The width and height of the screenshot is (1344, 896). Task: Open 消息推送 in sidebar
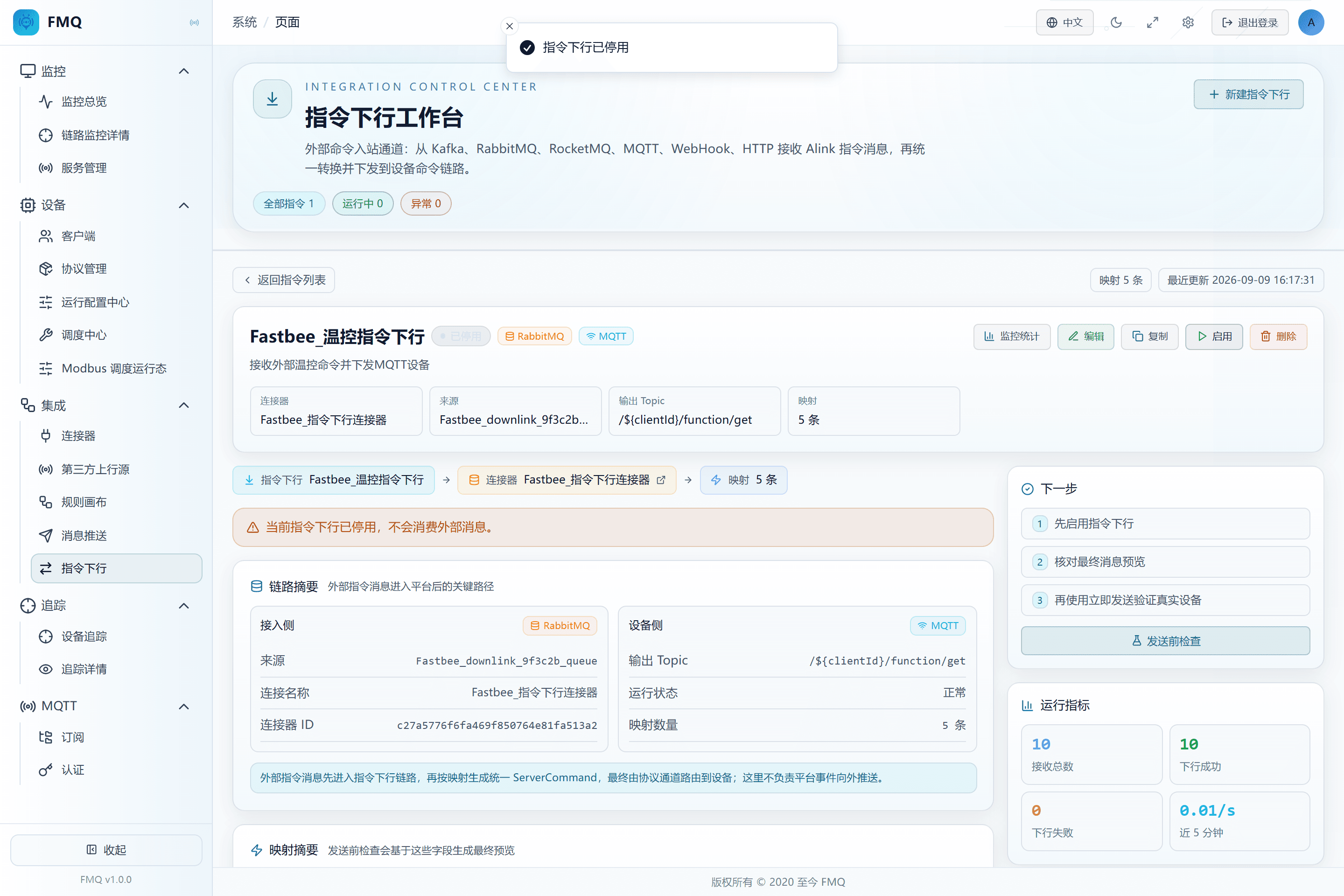(117, 535)
